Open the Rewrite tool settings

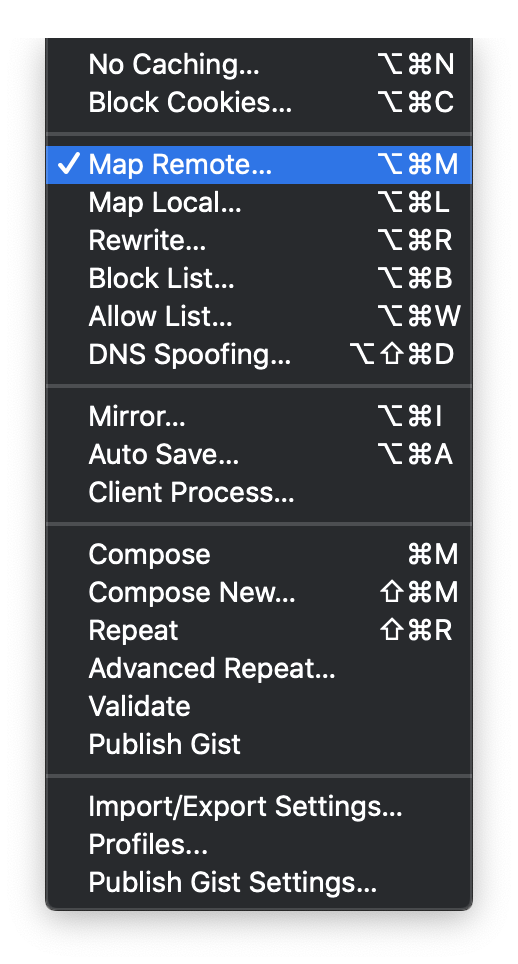pos(259,240)
